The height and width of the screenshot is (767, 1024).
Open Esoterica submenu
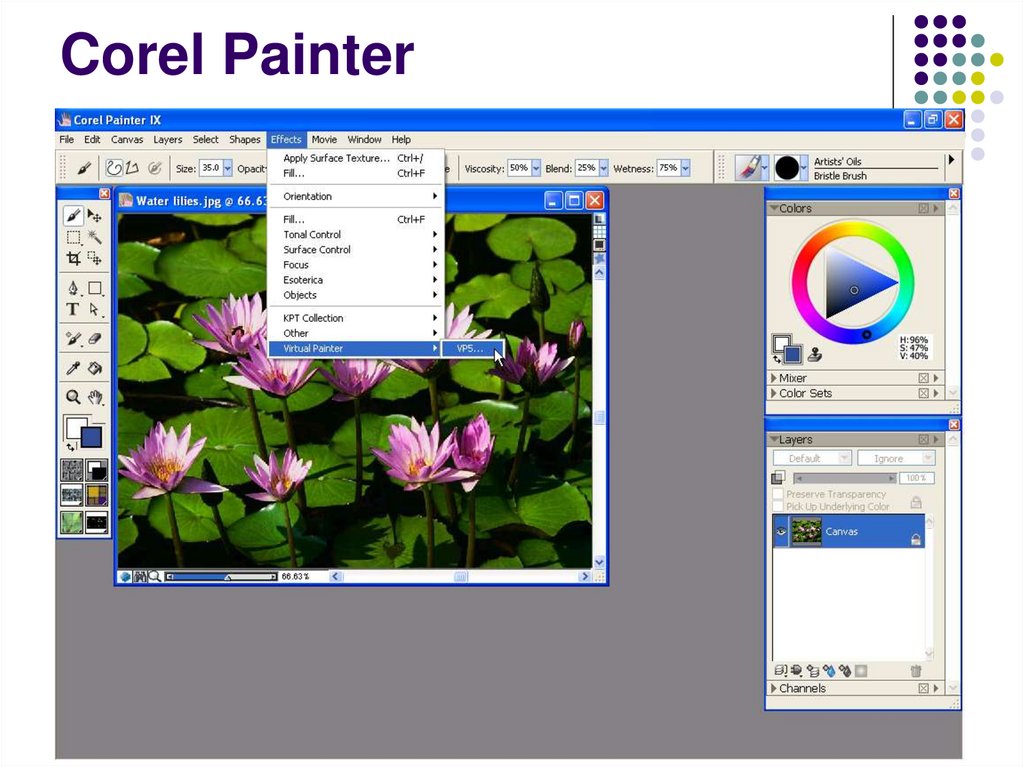(356, 280)
